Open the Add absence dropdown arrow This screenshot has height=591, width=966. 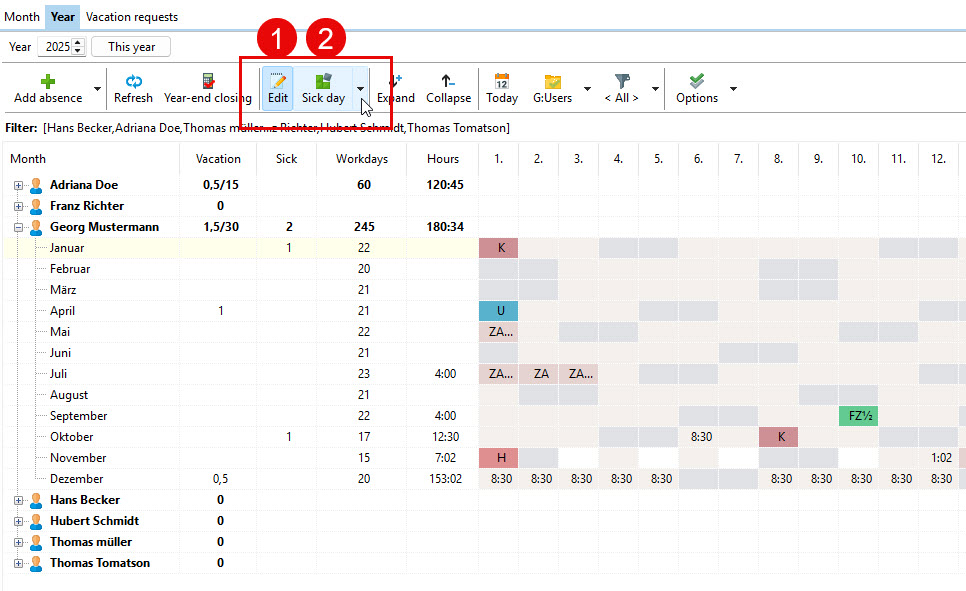[x=97, y=89]
